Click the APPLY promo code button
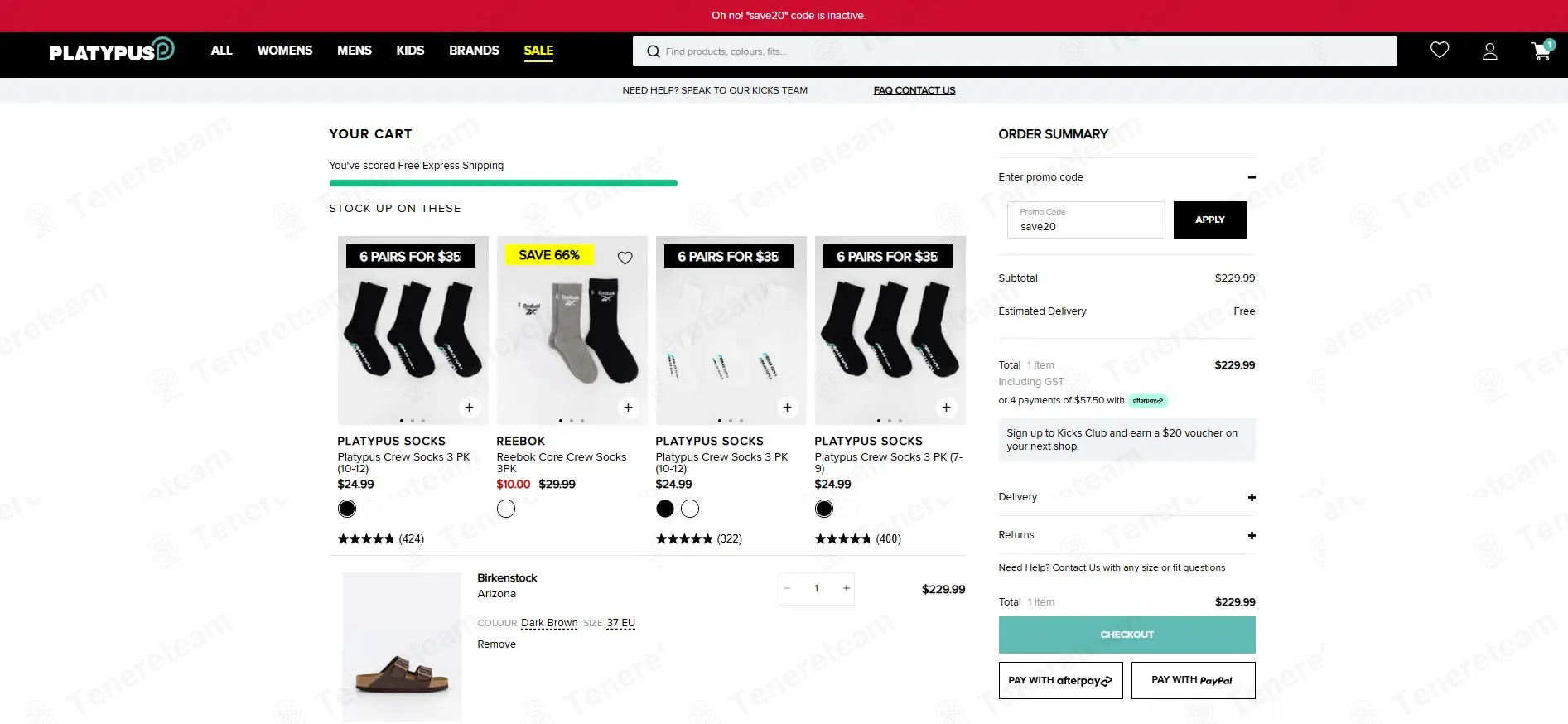The image size is (1568, 724). [x=1210, y=220]
